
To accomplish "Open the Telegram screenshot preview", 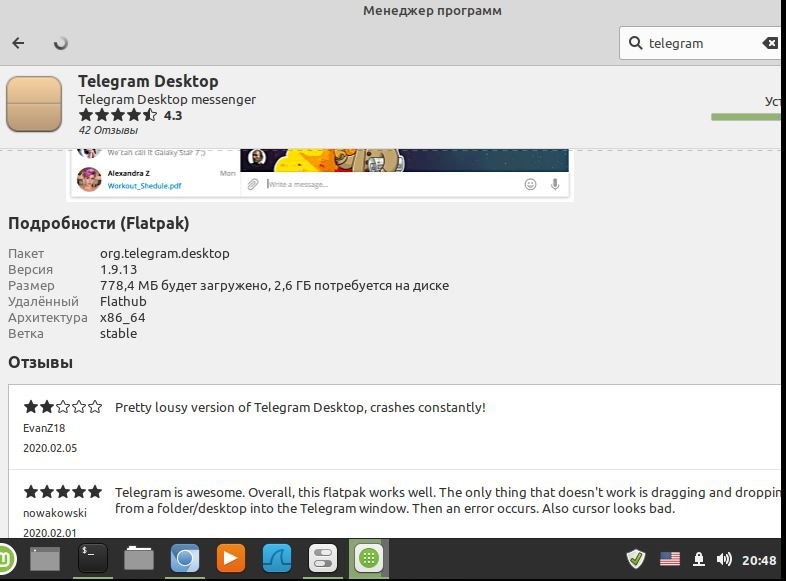I will (320, 173).
